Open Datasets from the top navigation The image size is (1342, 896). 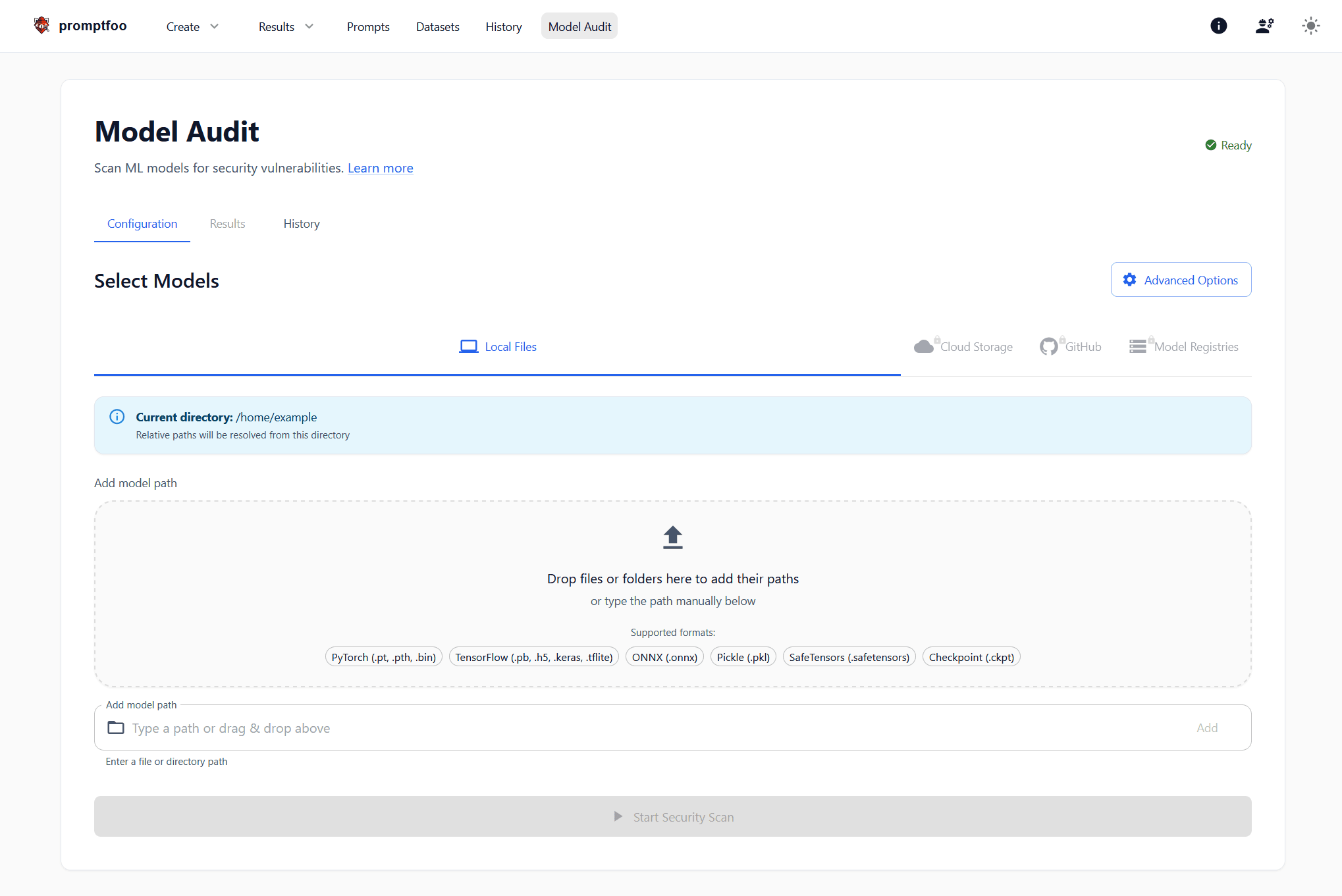[437, 26]
